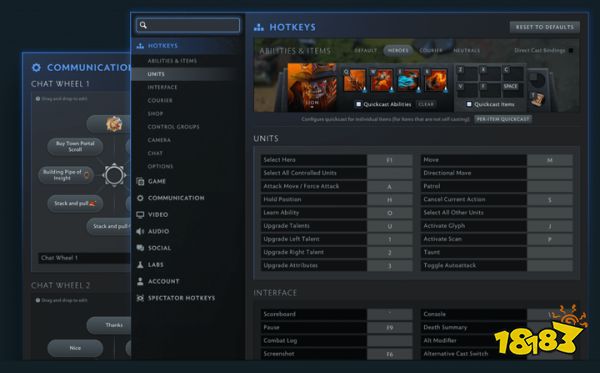Enable the Quickcast Abilities checkbox
Image resolution: width=600 pixels, height=373 pixels.
point(359,104)
